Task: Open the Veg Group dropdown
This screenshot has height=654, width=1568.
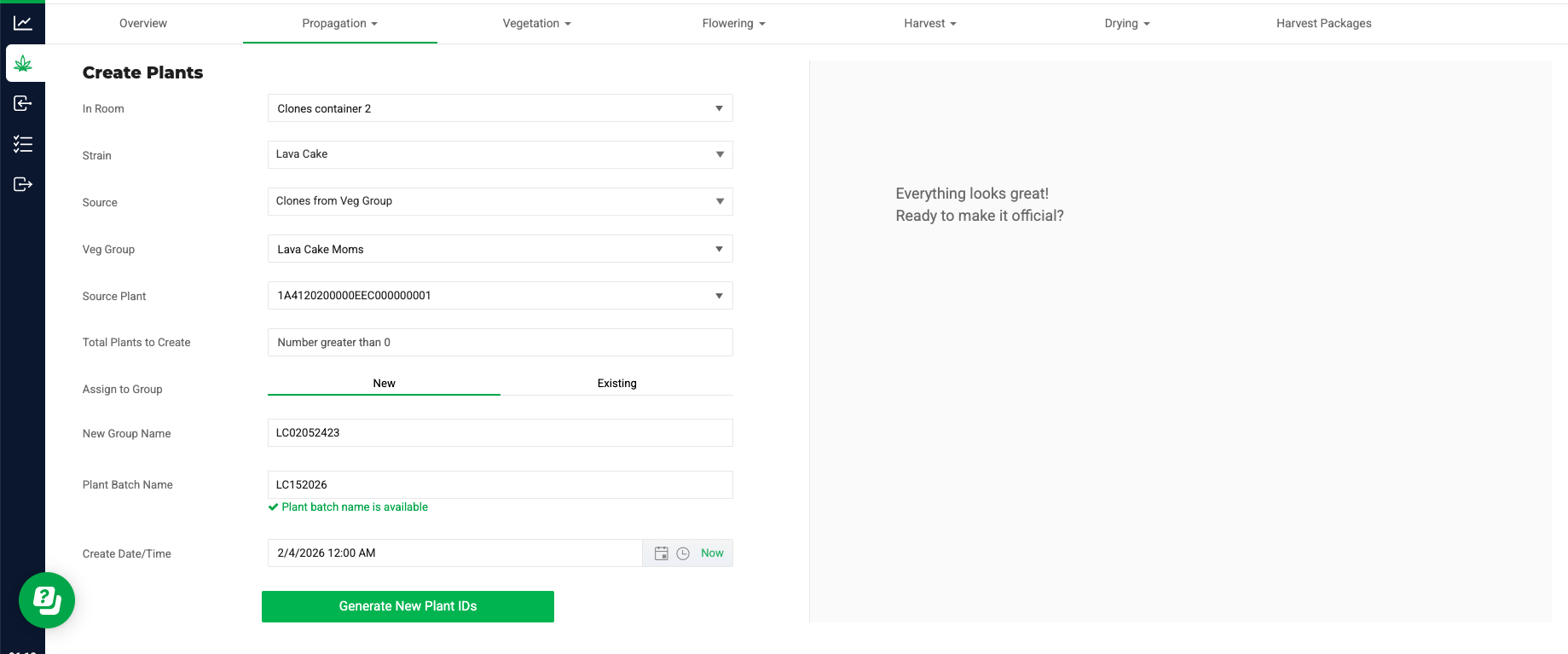Action: point(500,249)
